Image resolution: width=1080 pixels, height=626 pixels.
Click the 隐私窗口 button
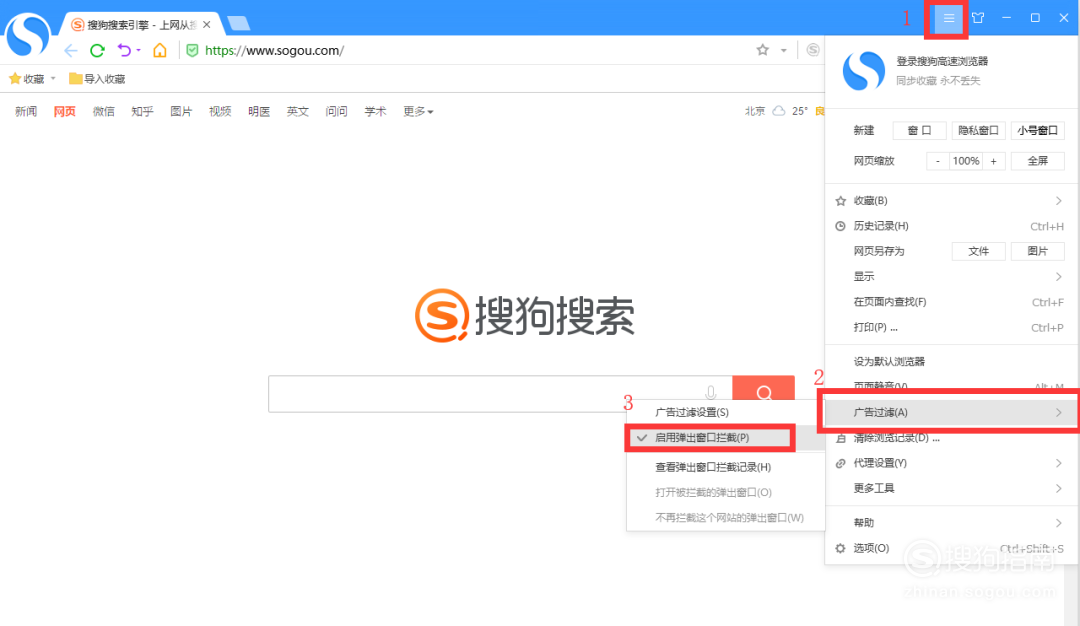click(x=978, y=130)
